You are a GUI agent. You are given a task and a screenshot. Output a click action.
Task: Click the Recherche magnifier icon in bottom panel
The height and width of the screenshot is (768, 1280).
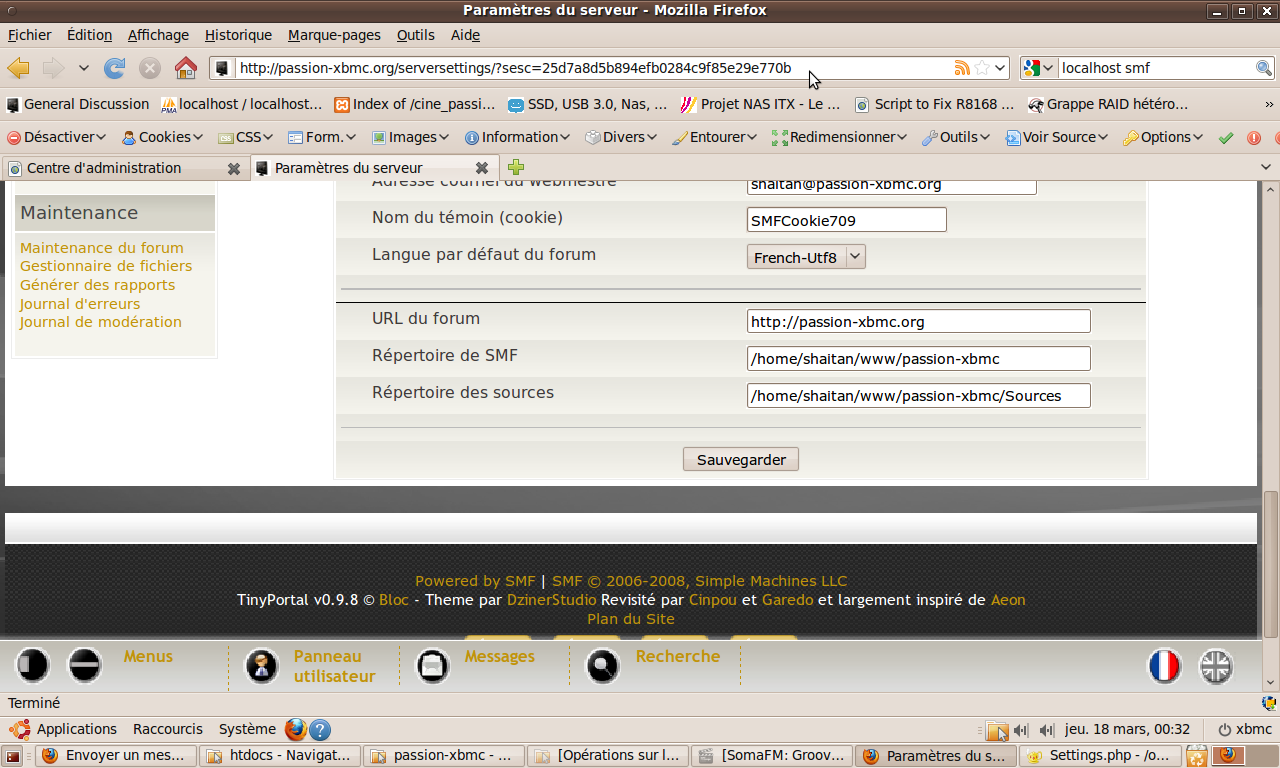603,666
